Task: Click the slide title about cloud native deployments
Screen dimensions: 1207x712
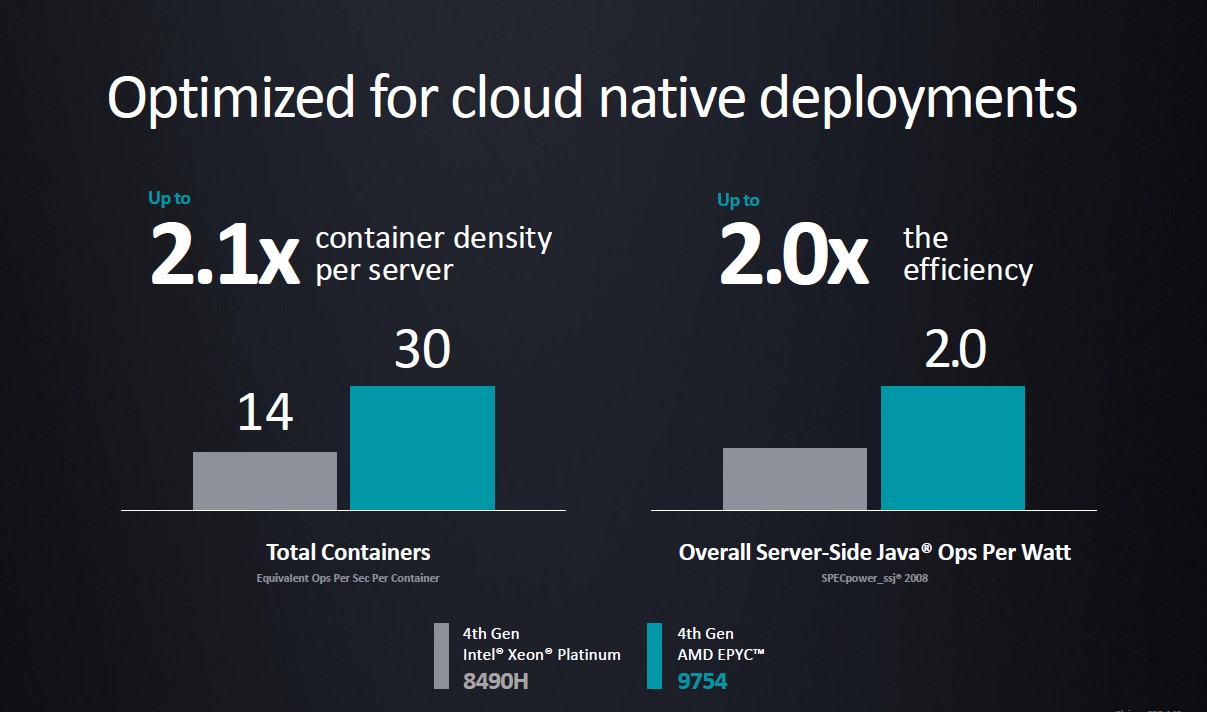Action: [x=592, y=98]
